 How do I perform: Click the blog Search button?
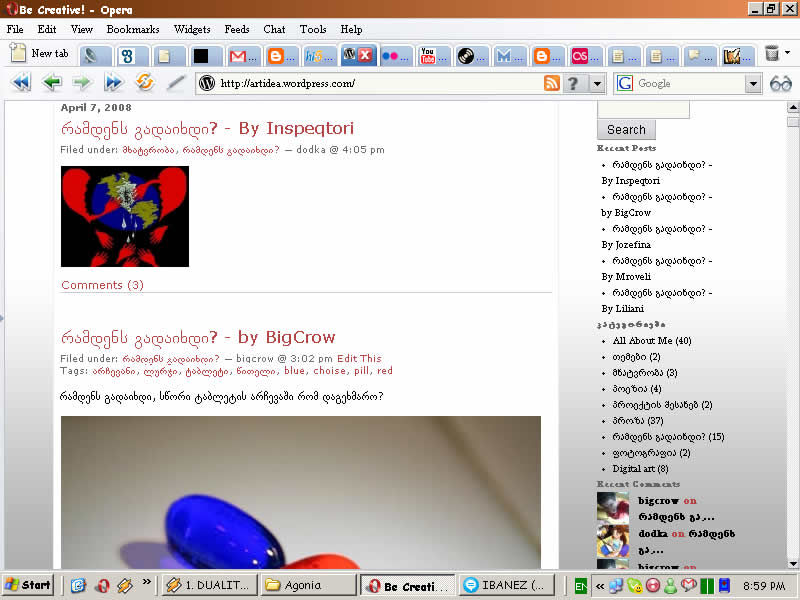626,130
